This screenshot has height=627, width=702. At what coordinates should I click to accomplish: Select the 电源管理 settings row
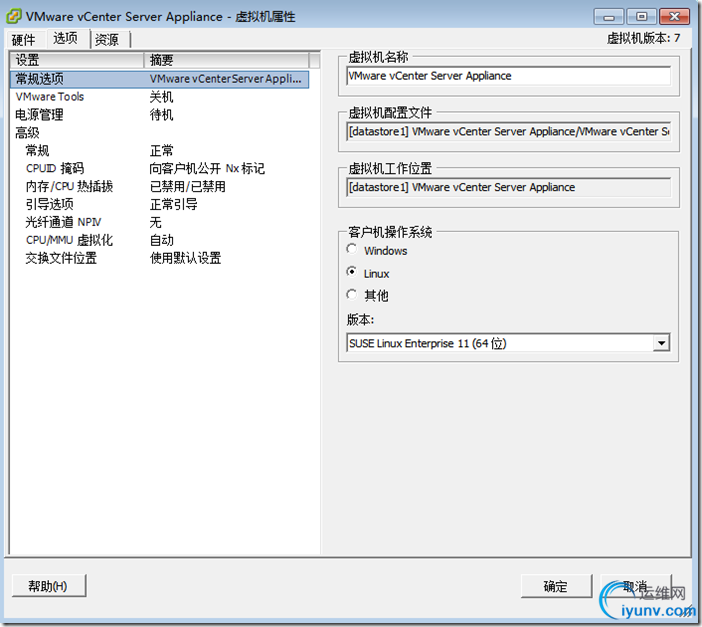[159, 115]
